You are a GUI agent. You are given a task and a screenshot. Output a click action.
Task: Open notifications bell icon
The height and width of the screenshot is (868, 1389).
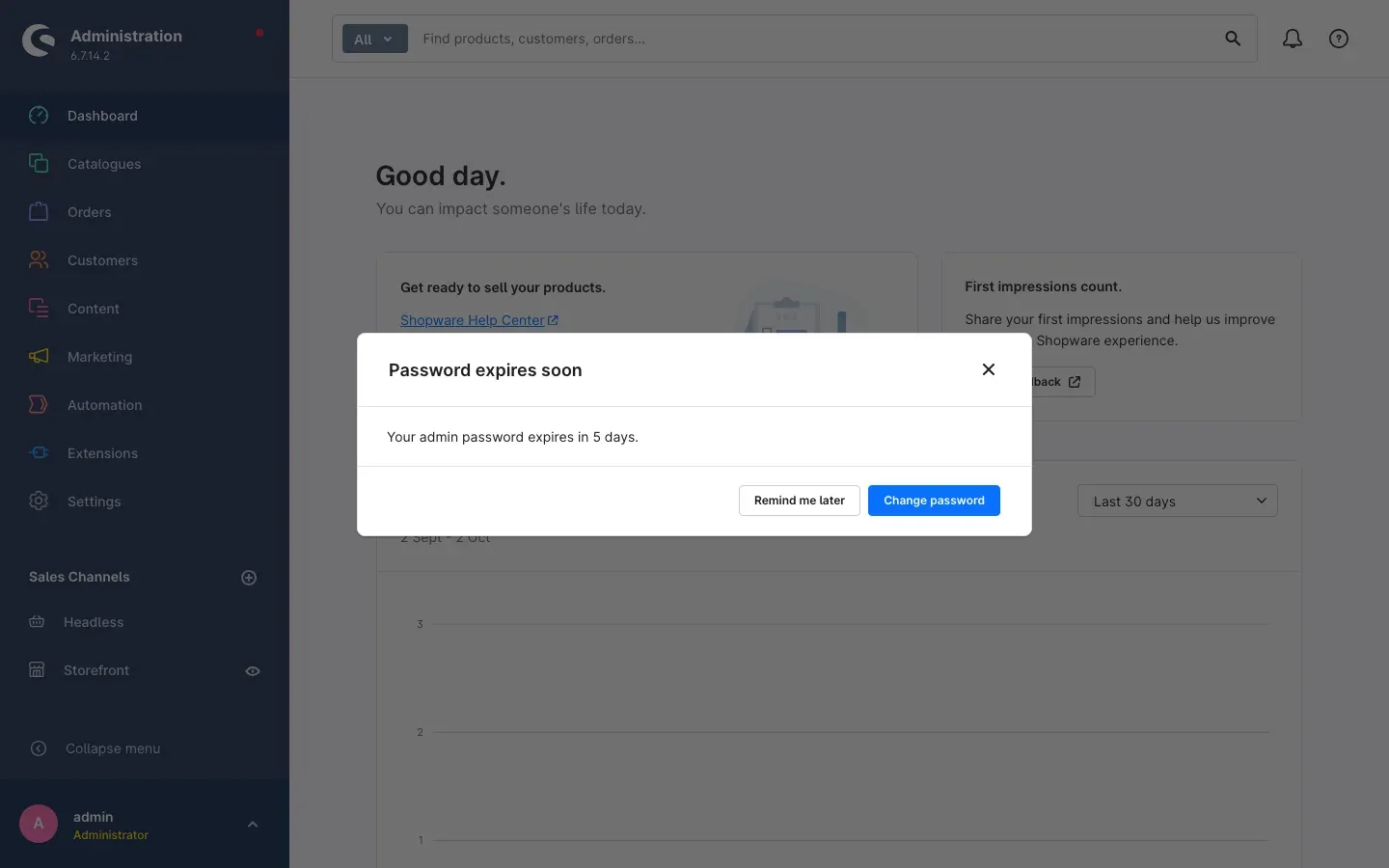point(1293,39)
